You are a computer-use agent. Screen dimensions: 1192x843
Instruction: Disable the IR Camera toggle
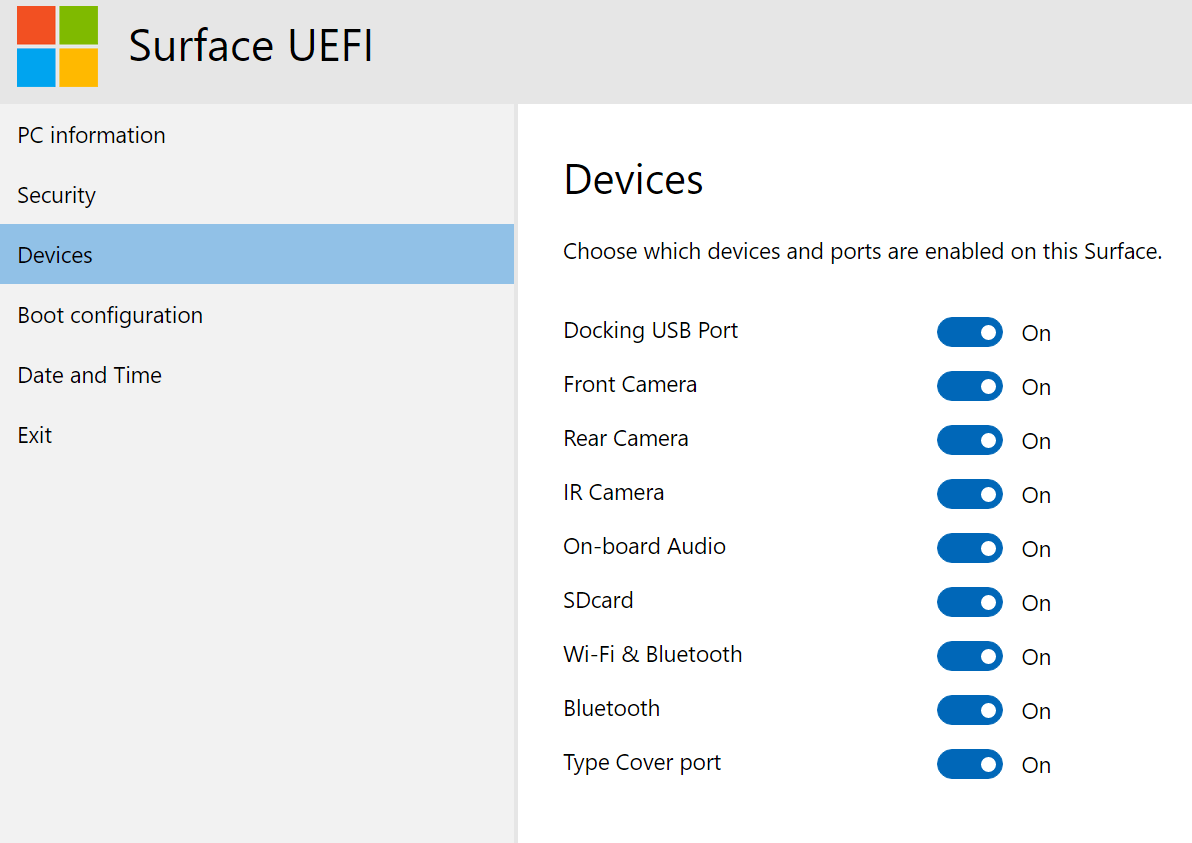[x=969, y=494]
